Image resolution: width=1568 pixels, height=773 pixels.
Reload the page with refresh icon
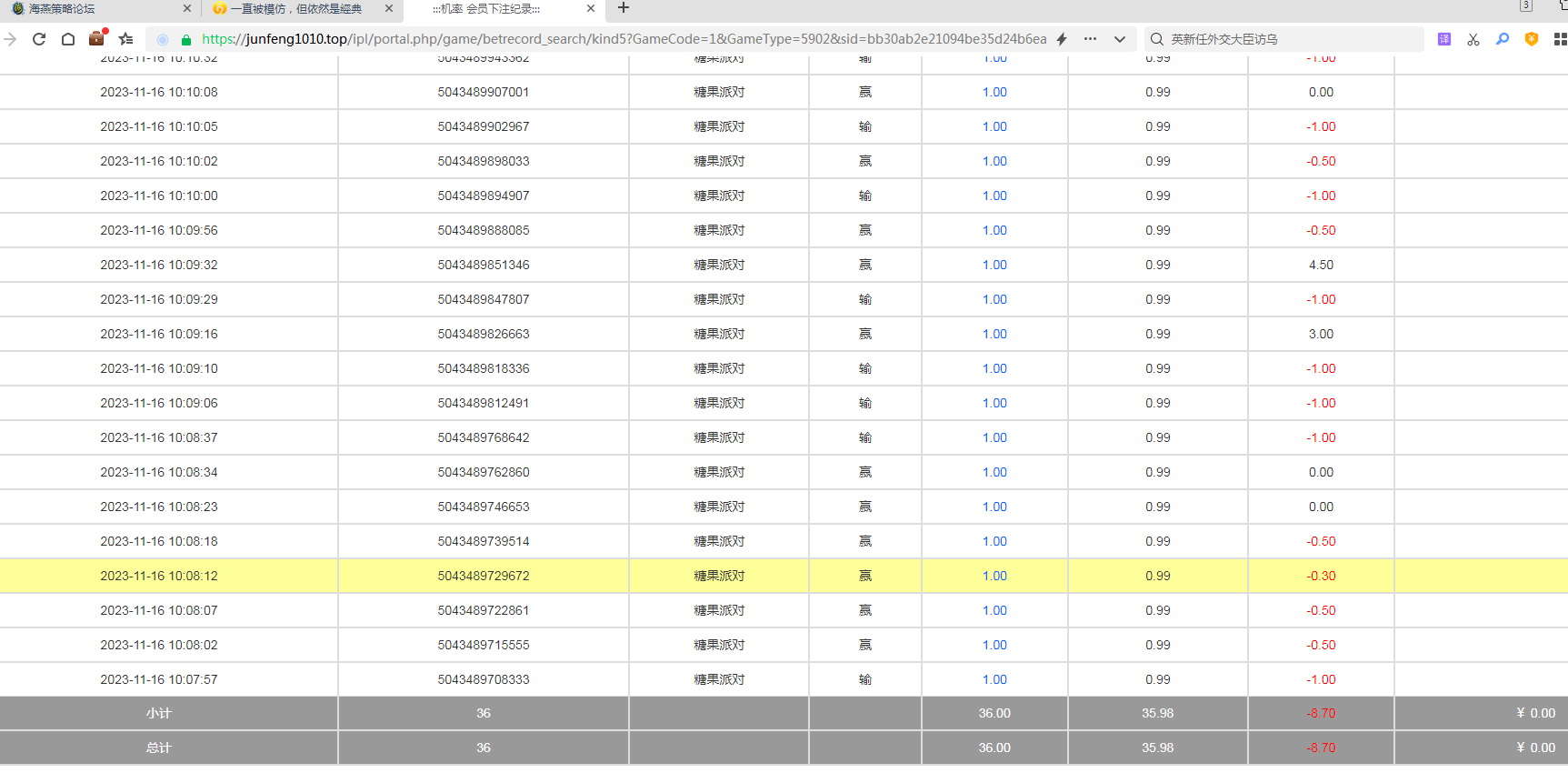pyautogui.click(x=39, y=39)
